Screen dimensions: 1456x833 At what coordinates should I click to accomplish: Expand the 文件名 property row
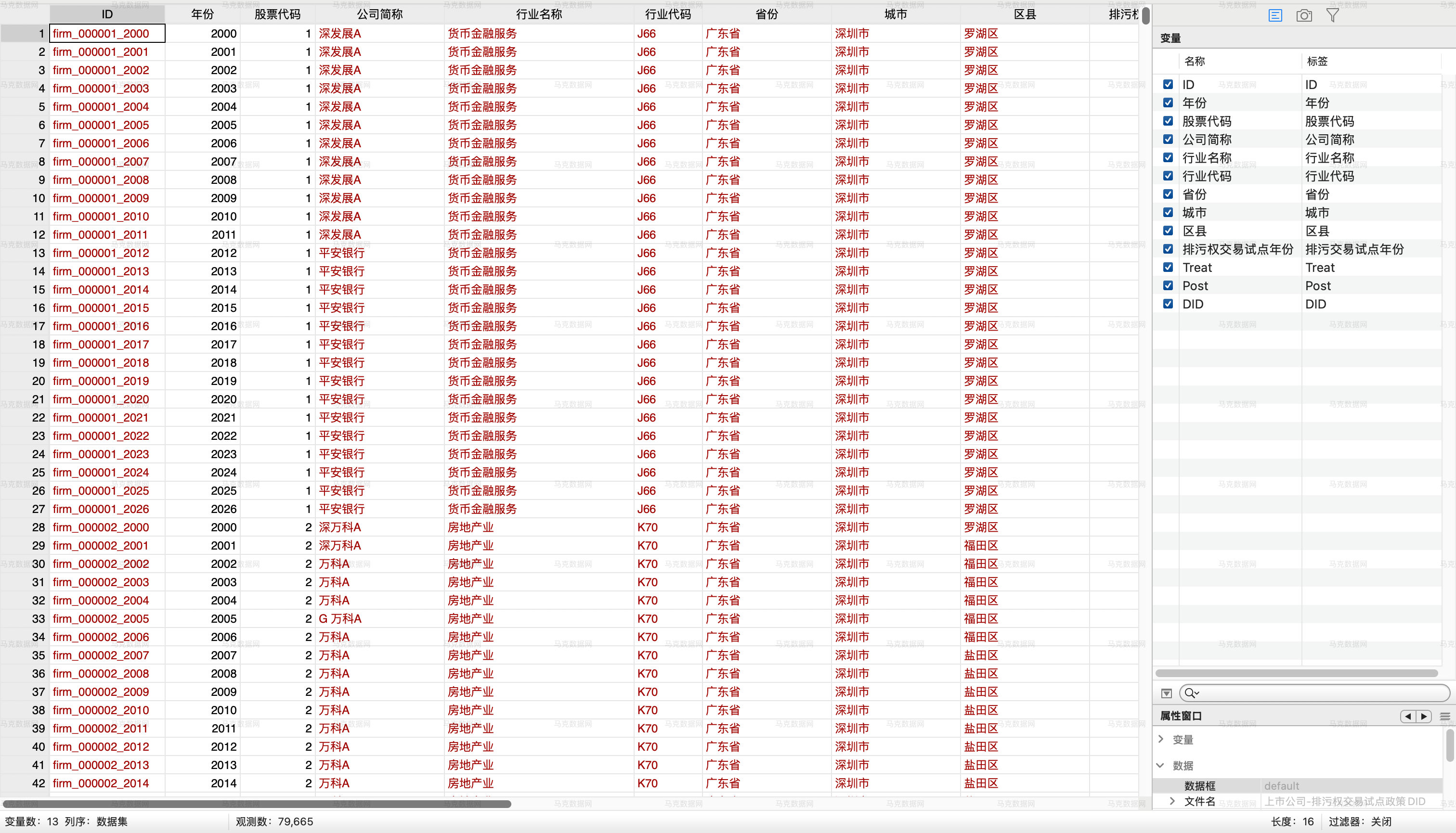coord(1172,801)
